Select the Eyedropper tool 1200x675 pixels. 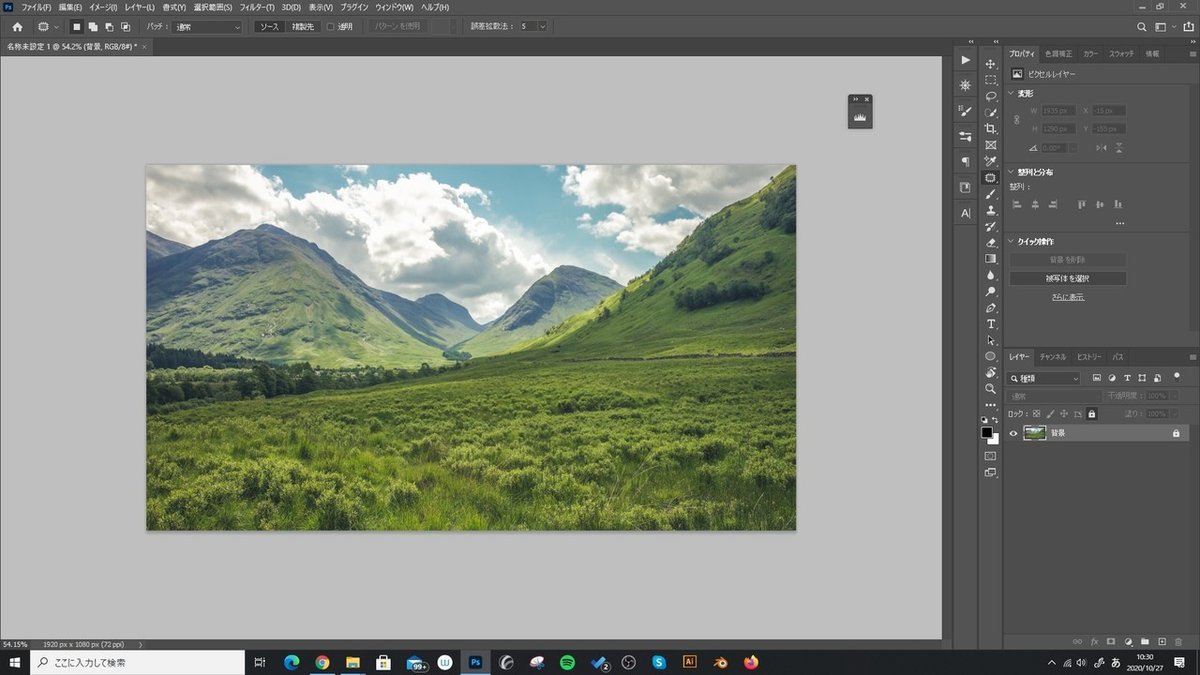tap(991, 161)
